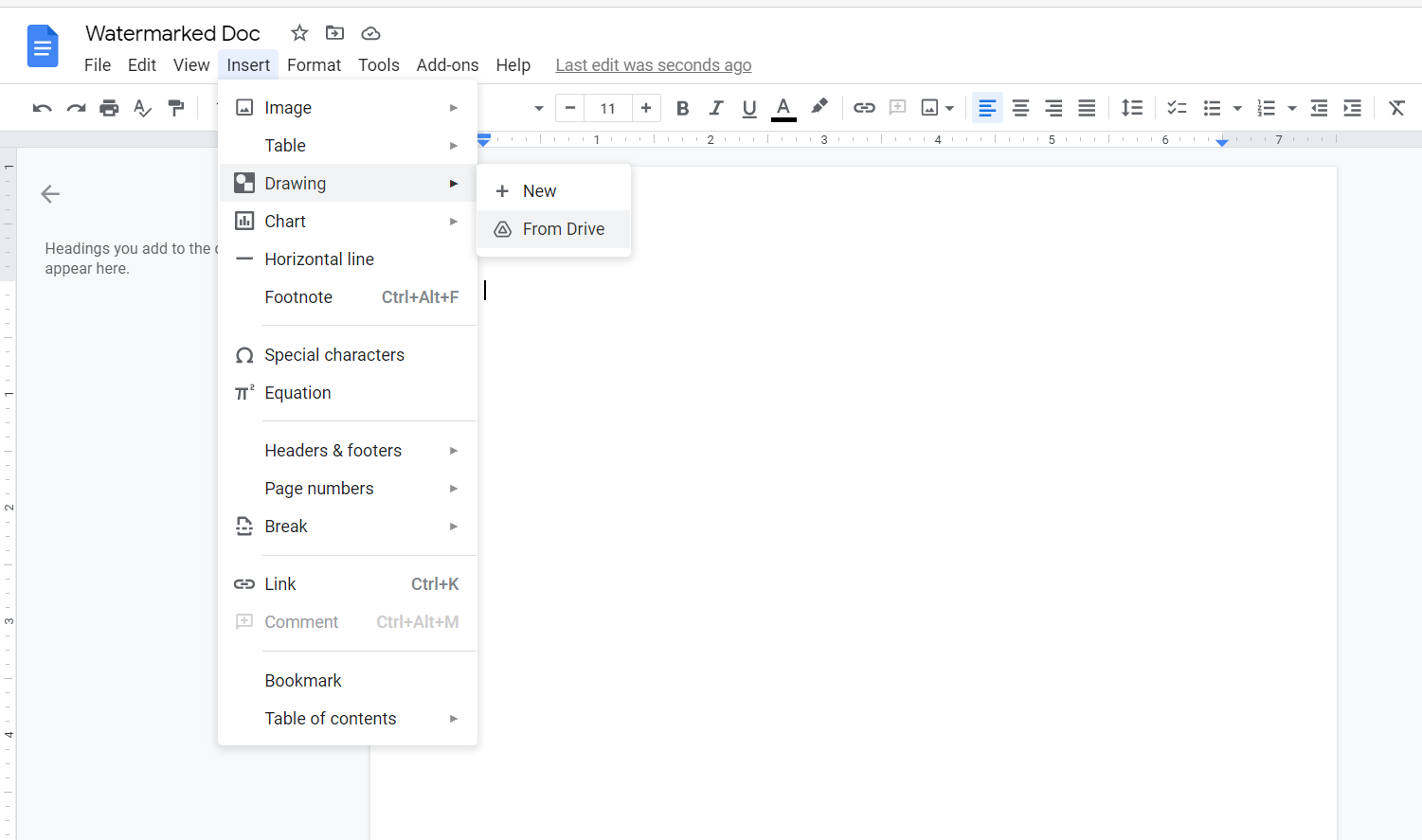Click the Undo arrow icon

point(42,108)
